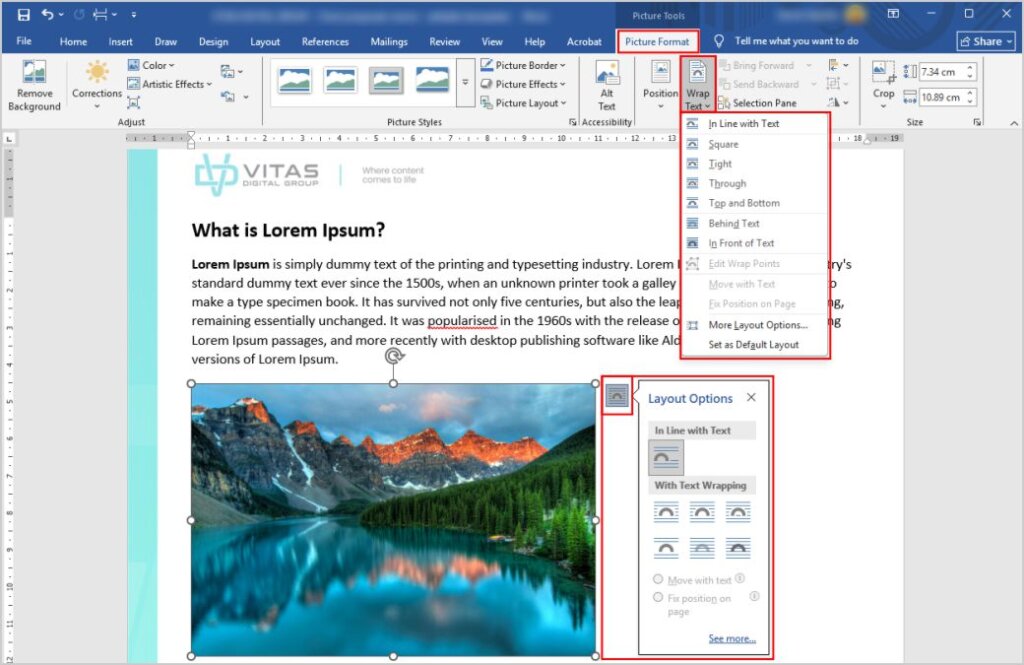Open the Picture Border dropdown
1024x665 pixels.
[523, 65]
